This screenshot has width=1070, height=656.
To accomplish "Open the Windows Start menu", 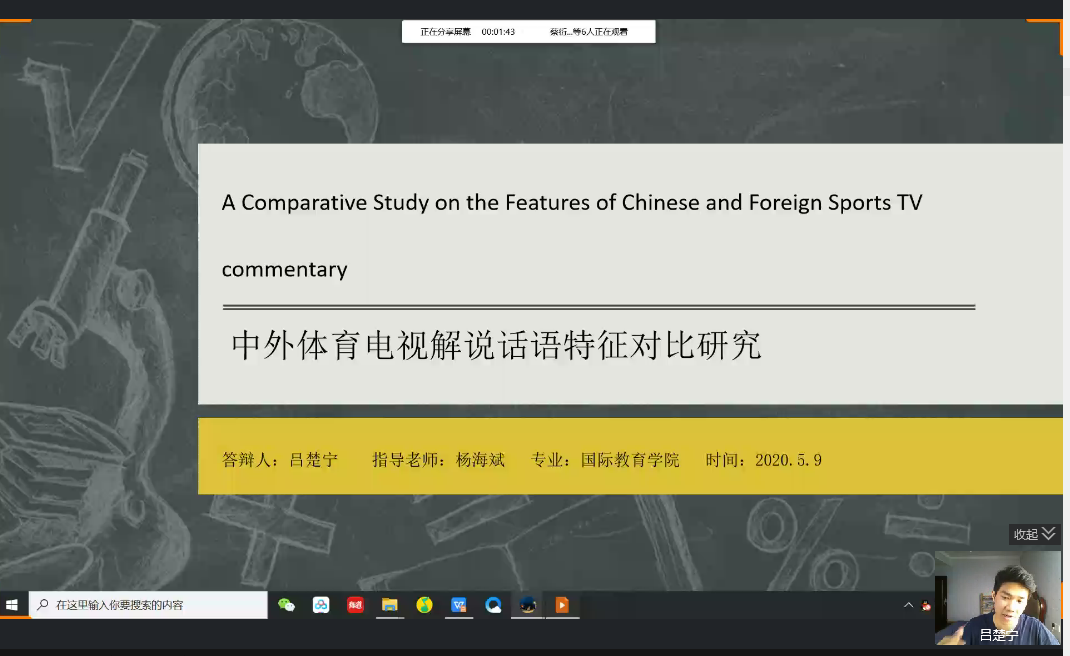I will pos(13,605).
